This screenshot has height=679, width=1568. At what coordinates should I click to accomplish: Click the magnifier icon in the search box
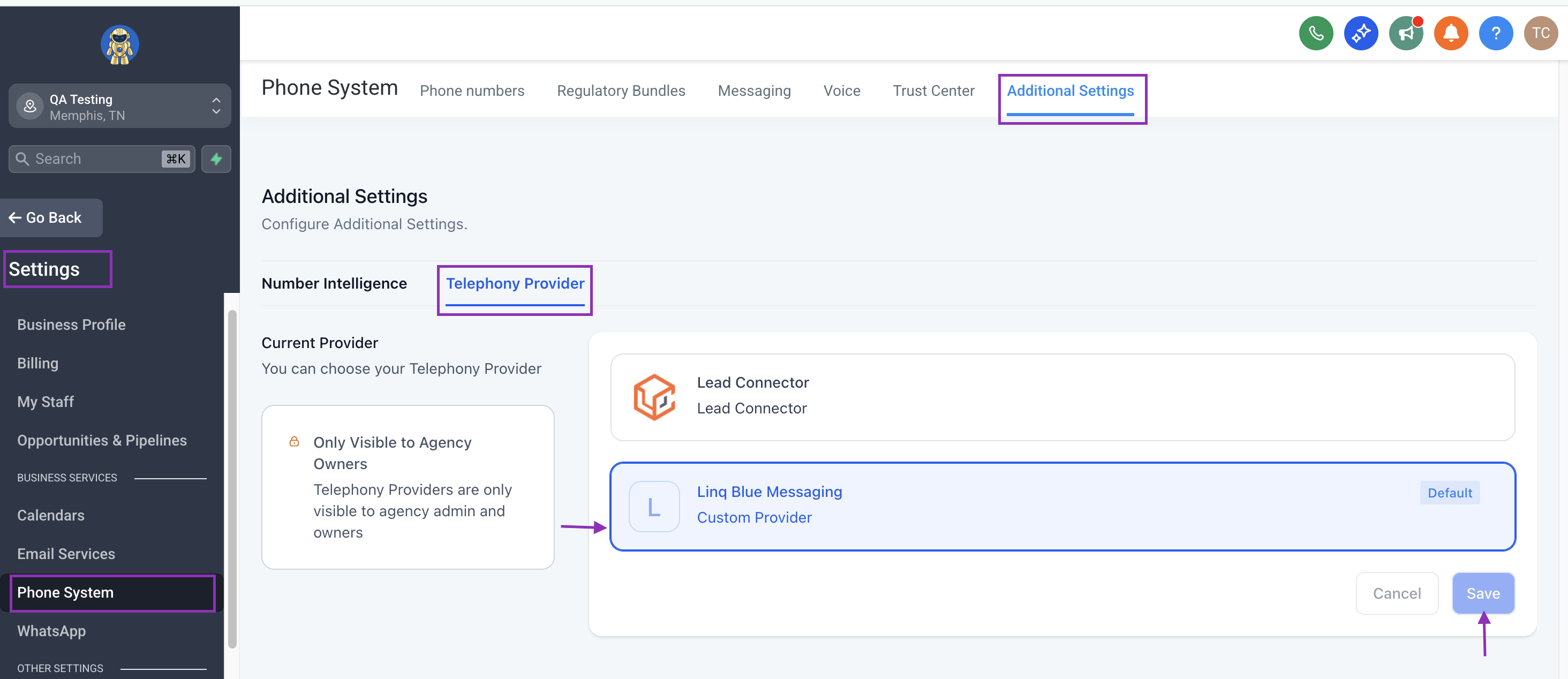pos(22,159)
